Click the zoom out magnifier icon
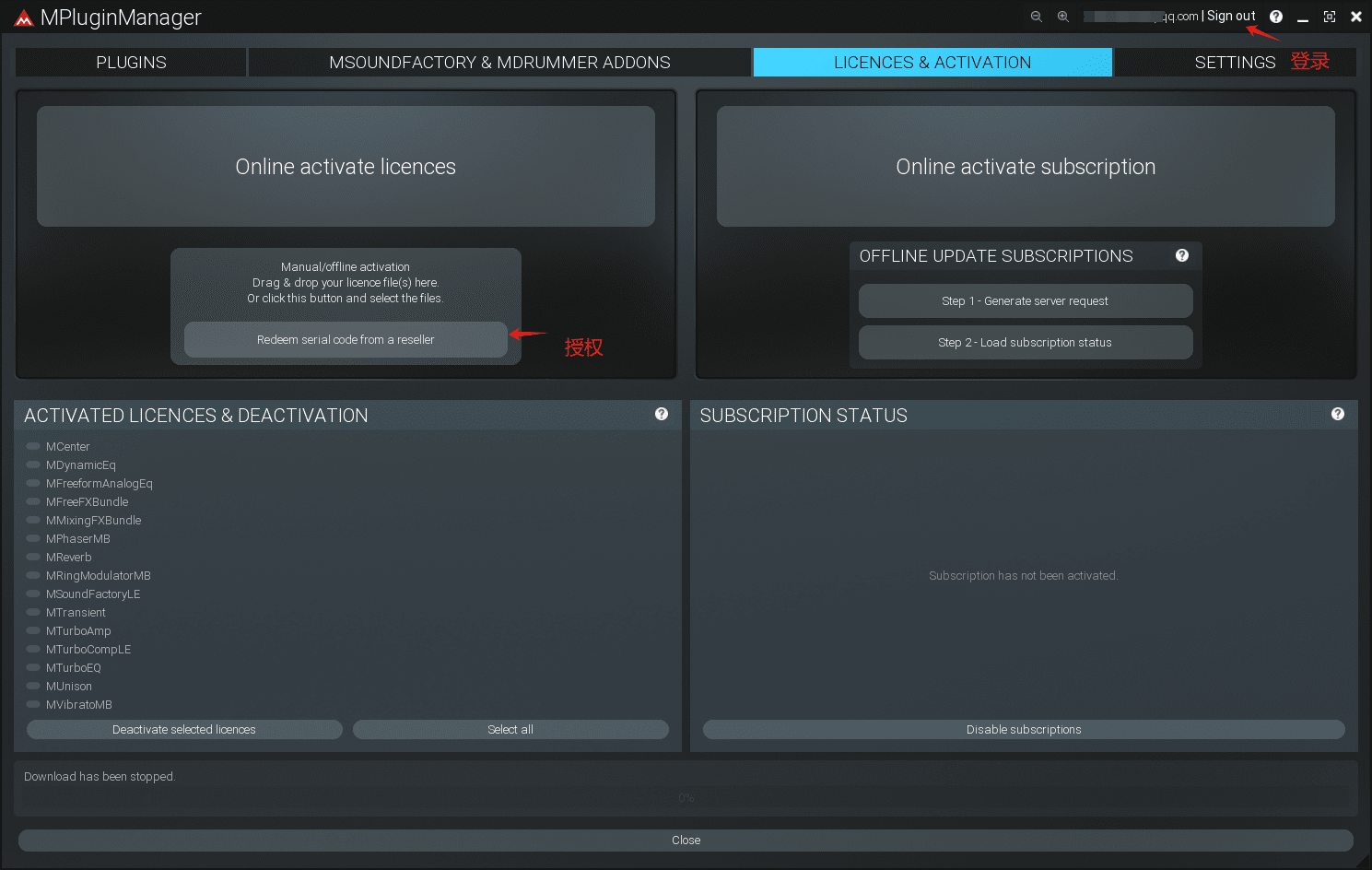 1037,17
